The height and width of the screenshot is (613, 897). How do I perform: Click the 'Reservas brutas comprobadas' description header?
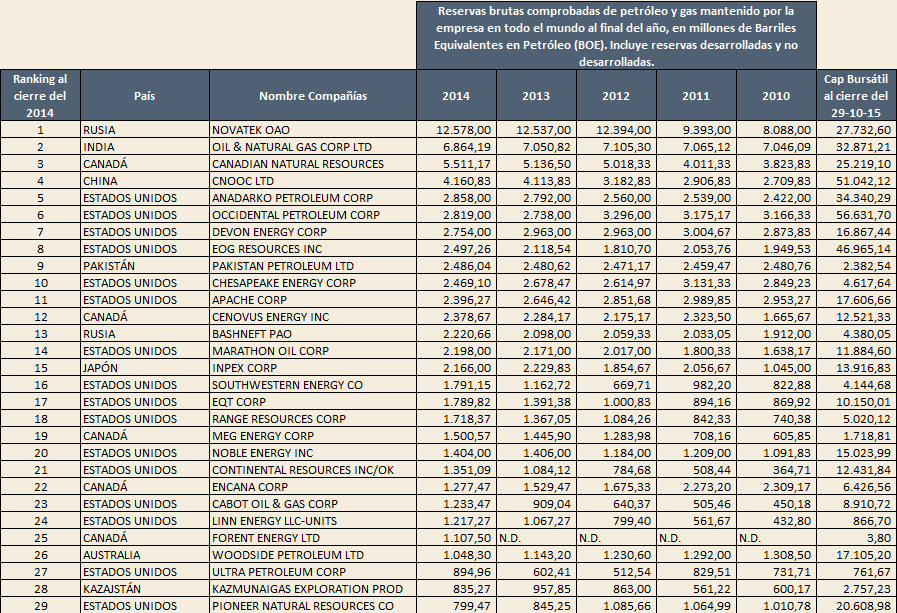[616, 36]
